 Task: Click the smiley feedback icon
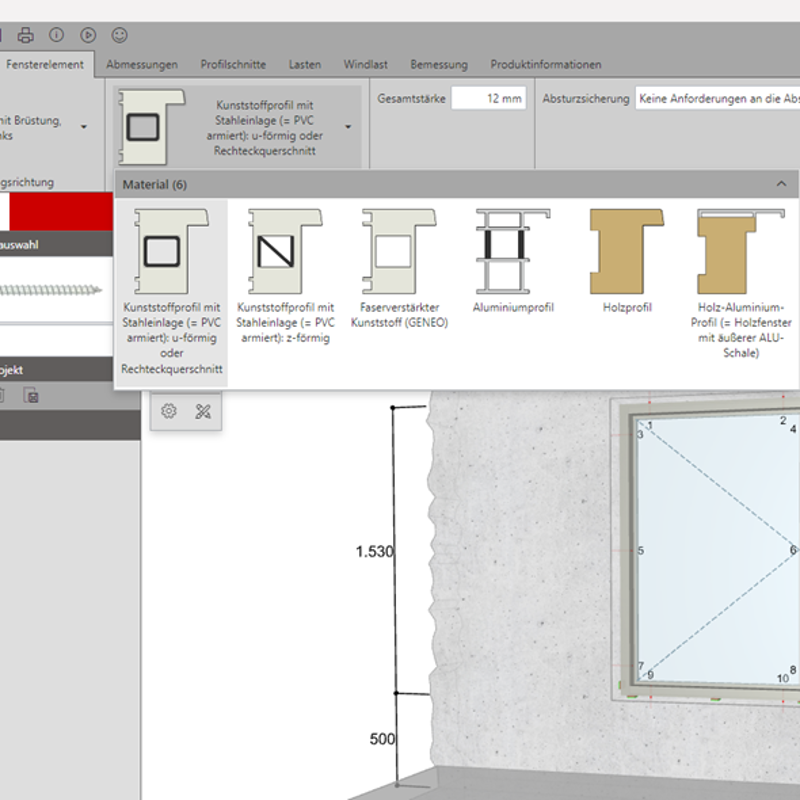point(120,35)
